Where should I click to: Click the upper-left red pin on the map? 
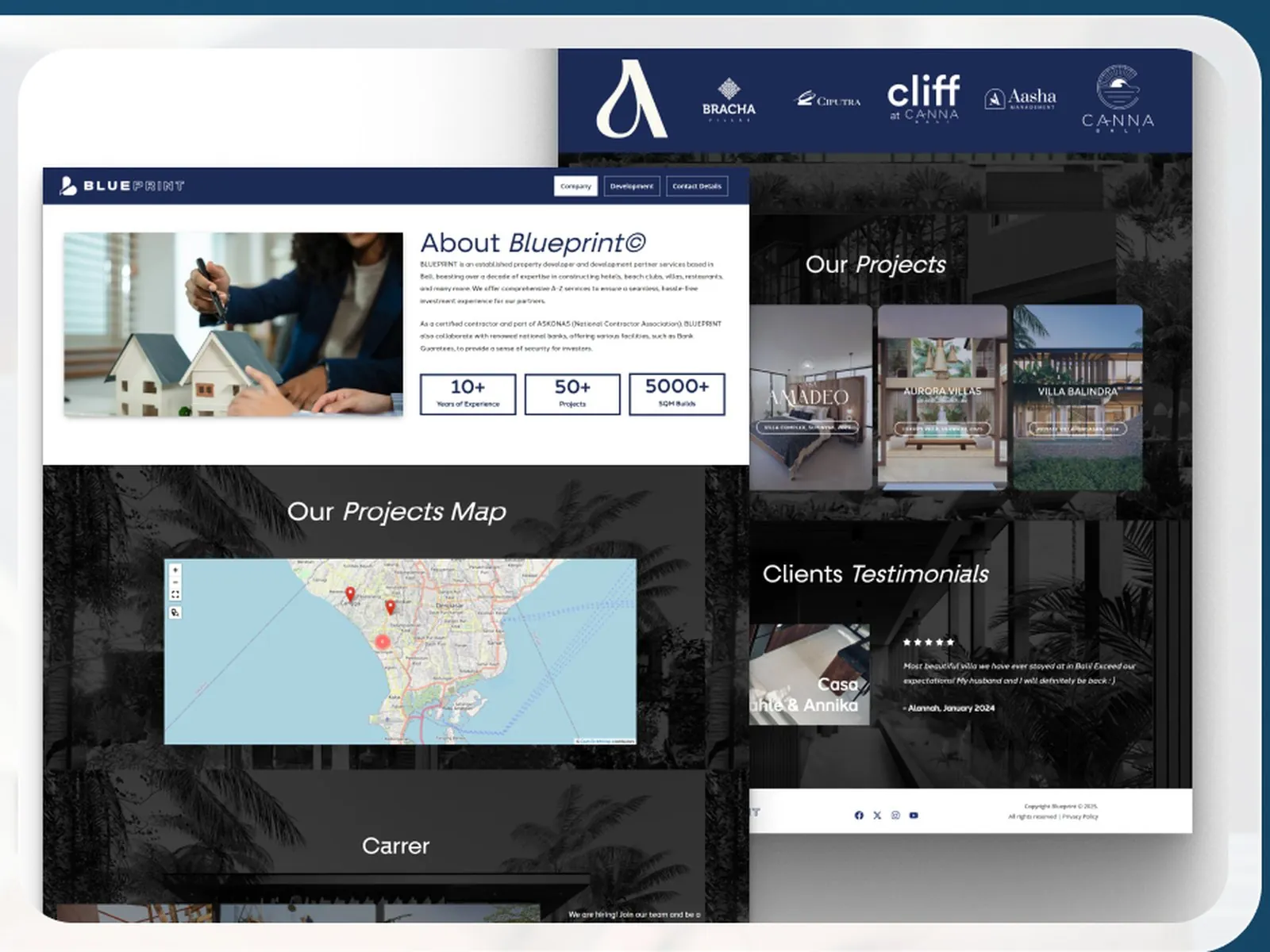click(350, 594)
